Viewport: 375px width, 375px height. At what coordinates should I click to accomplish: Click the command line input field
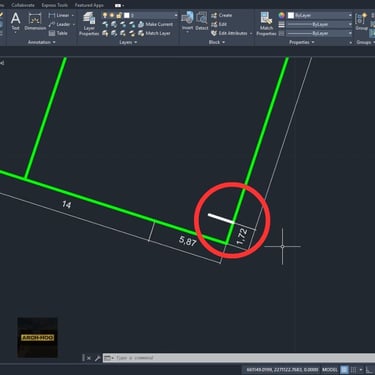coord(239,358)
